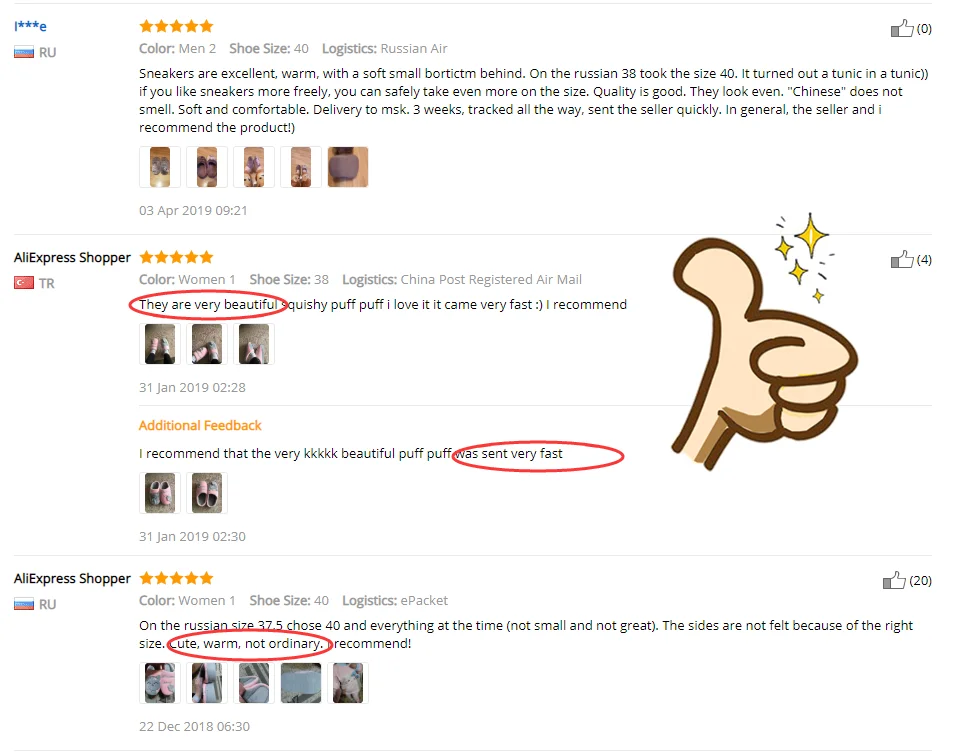The height and width of the screenshot is (752, 961).
Task: Open the l***e reviewer profile name
Action: click(30, 26)
